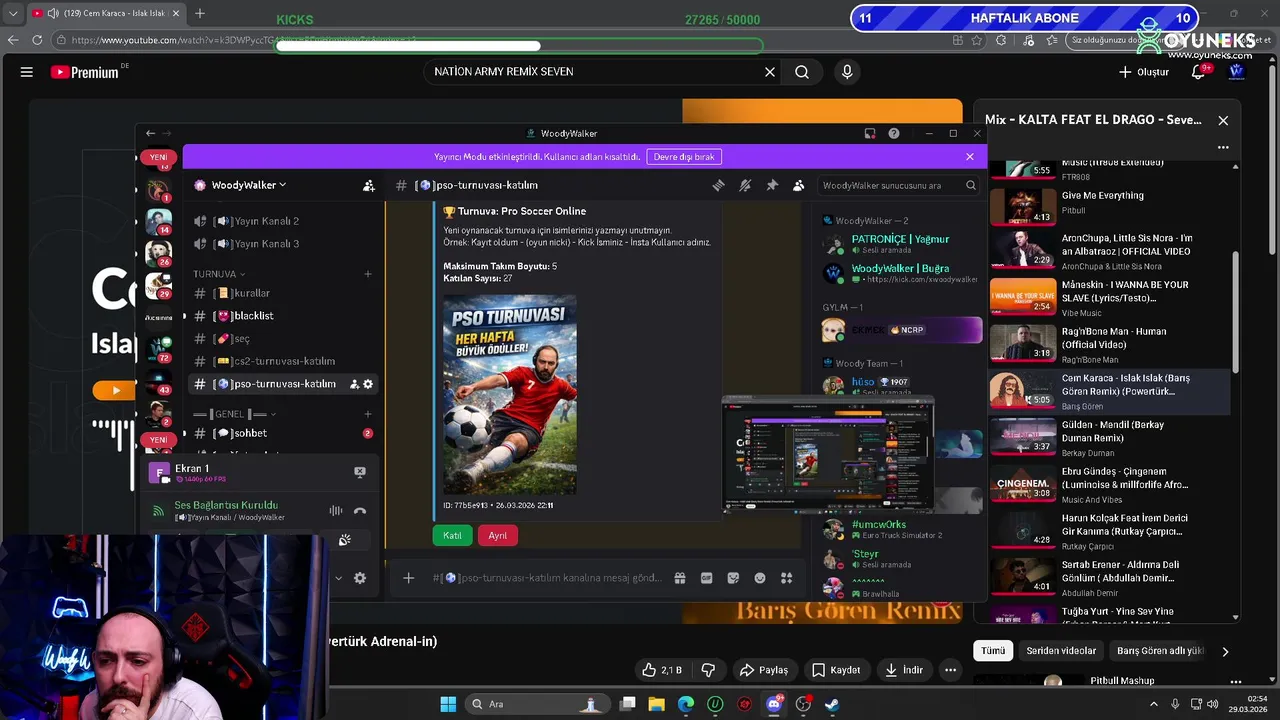Expand chevron beside Discord user settings gear
The width and height of the screenshot is (1280, 720).
338,578
